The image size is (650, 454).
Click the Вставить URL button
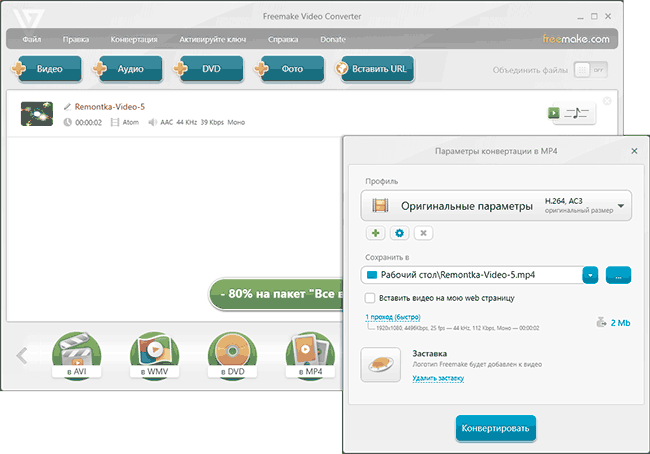coord(375,69)
